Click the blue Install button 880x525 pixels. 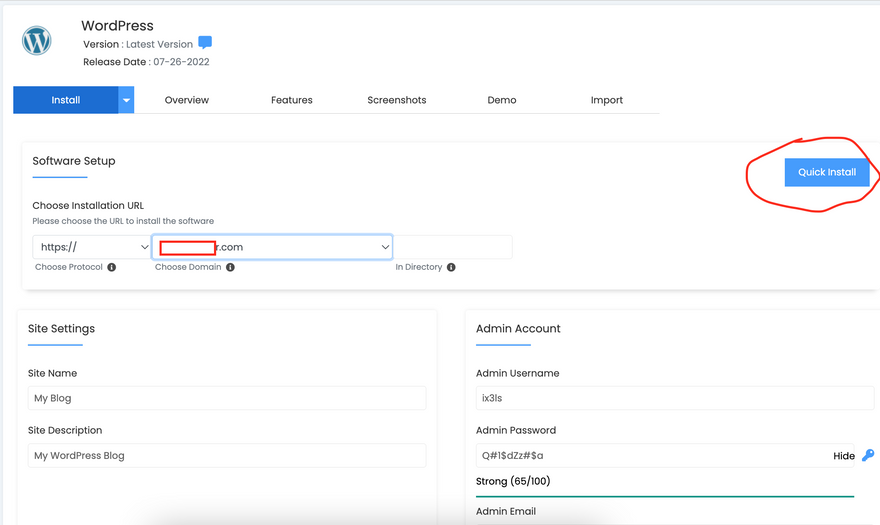pyautogui.click(x=66, y=100)
